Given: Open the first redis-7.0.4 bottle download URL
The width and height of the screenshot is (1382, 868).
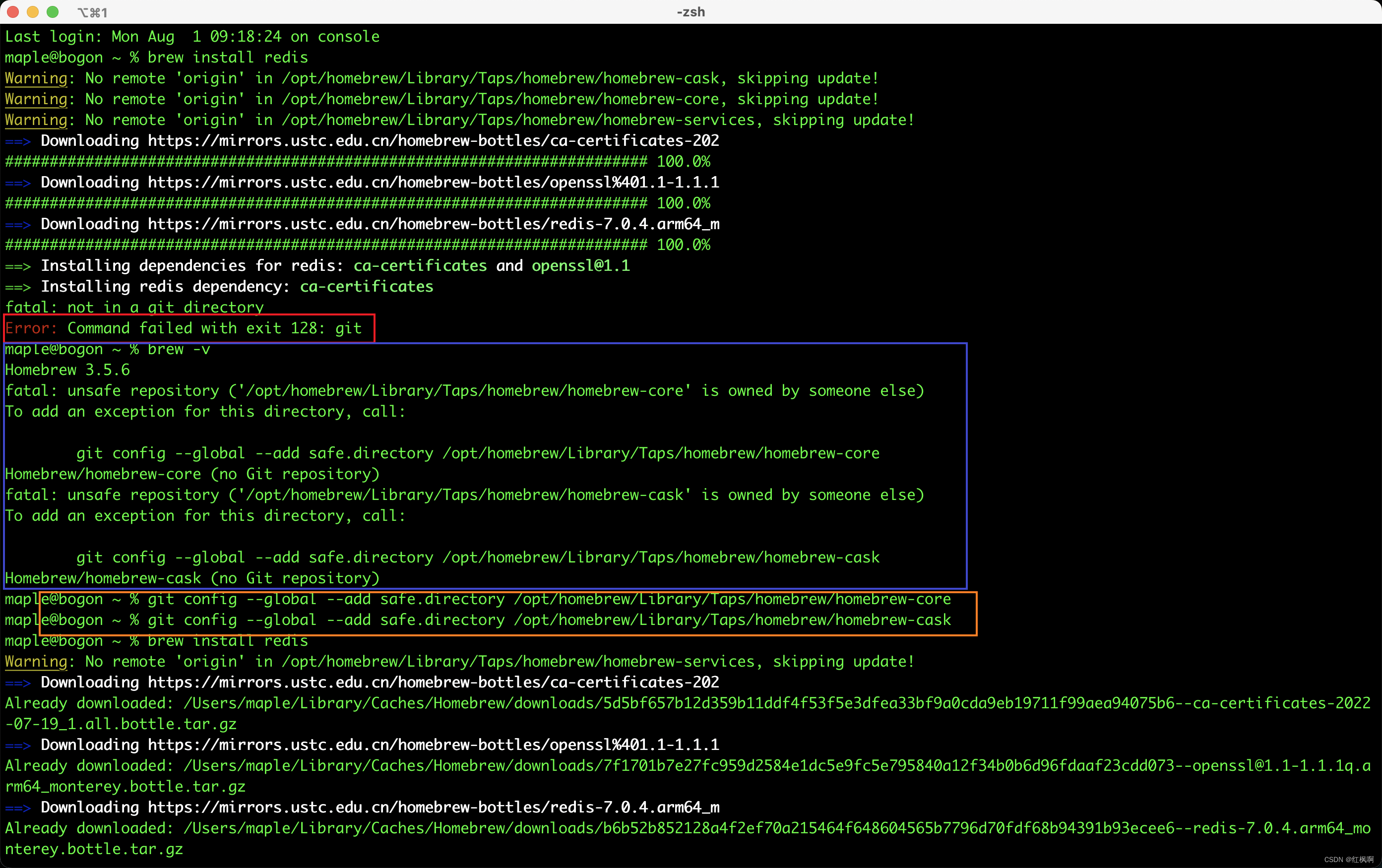Looking at the screenshot, I should [x=433, y=224].
